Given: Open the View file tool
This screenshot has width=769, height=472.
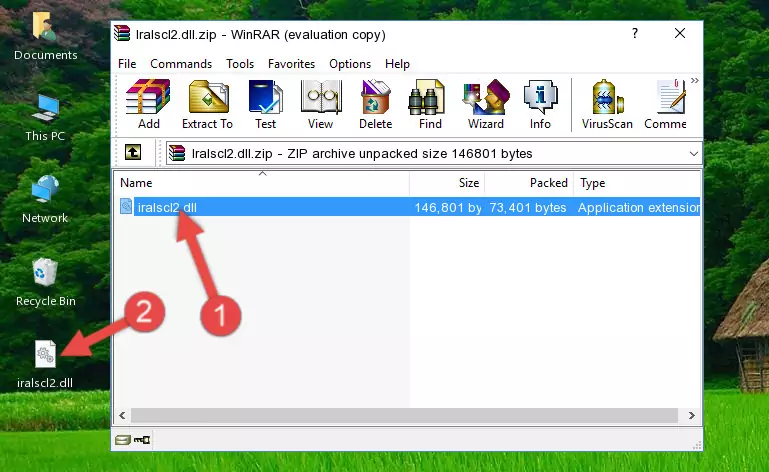Looking at the screenshot, I should (321, 104).
